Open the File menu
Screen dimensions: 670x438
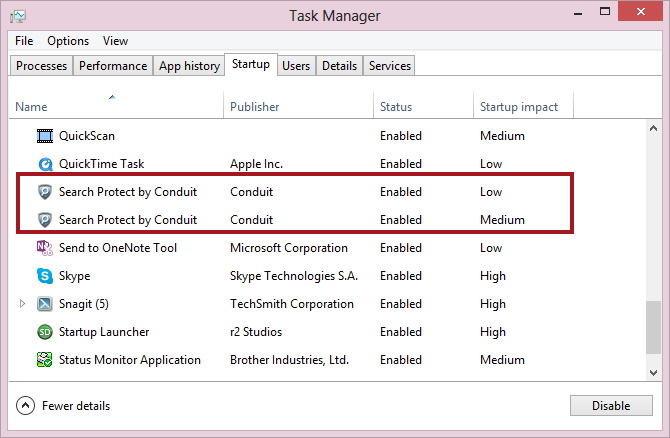point(24,41)
